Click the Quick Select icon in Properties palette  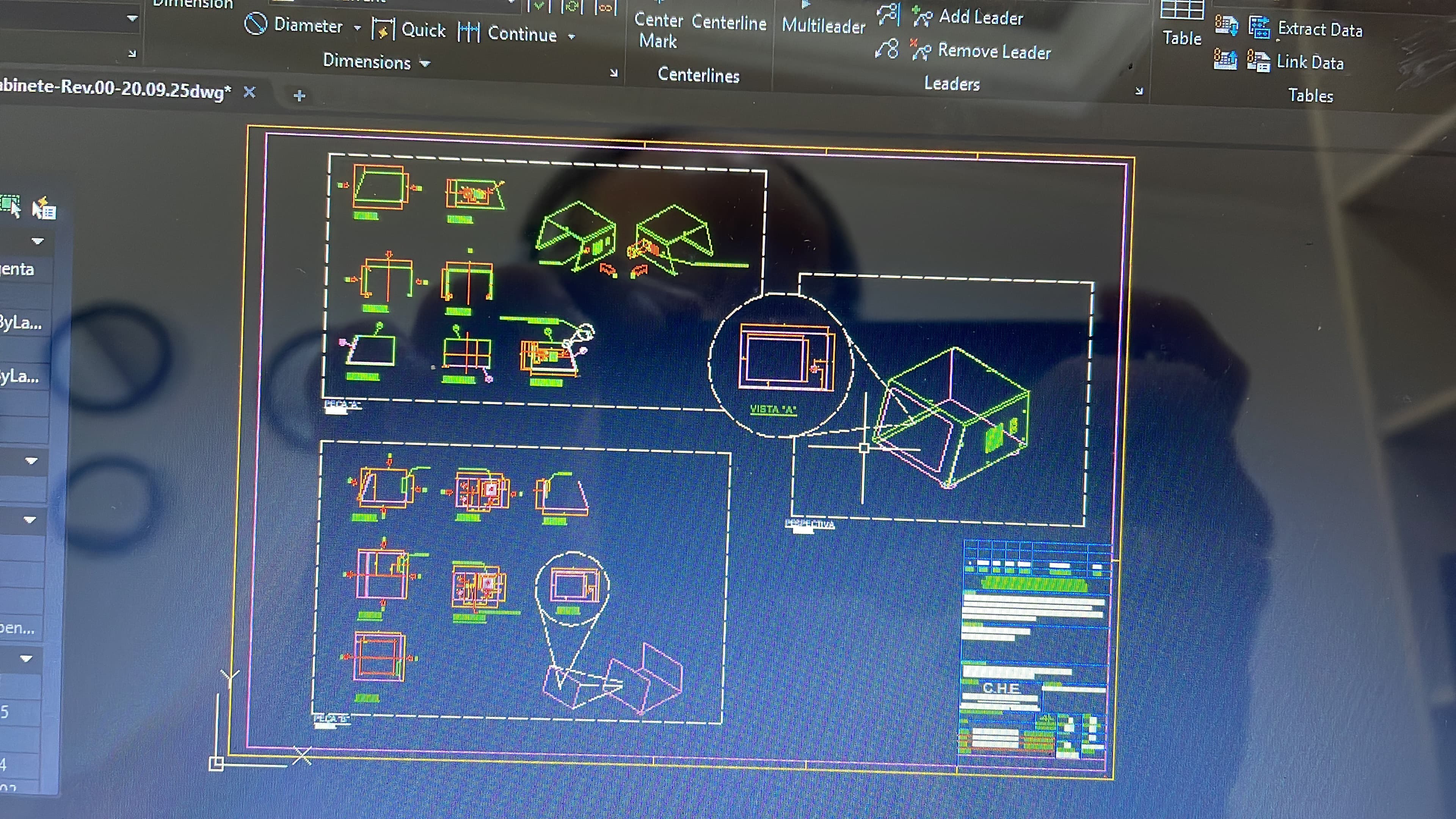[x=44, y=208]
